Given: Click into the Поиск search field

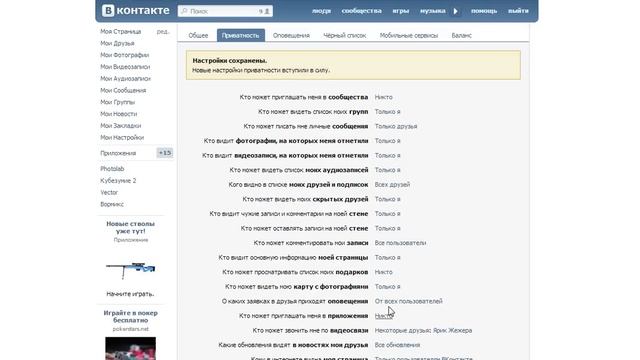Looking at the screenshot, I should click(225, 11).
